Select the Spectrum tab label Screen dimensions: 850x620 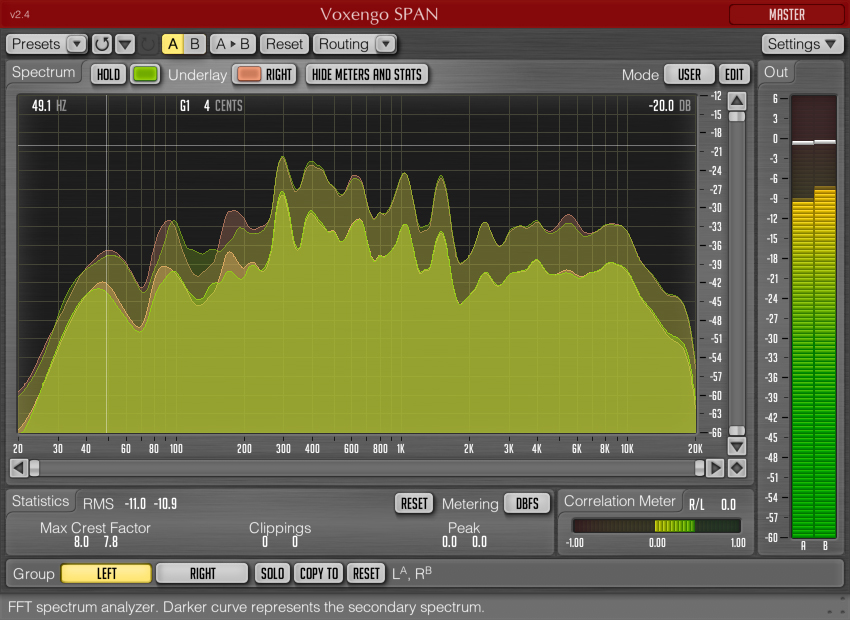point(43,72)
